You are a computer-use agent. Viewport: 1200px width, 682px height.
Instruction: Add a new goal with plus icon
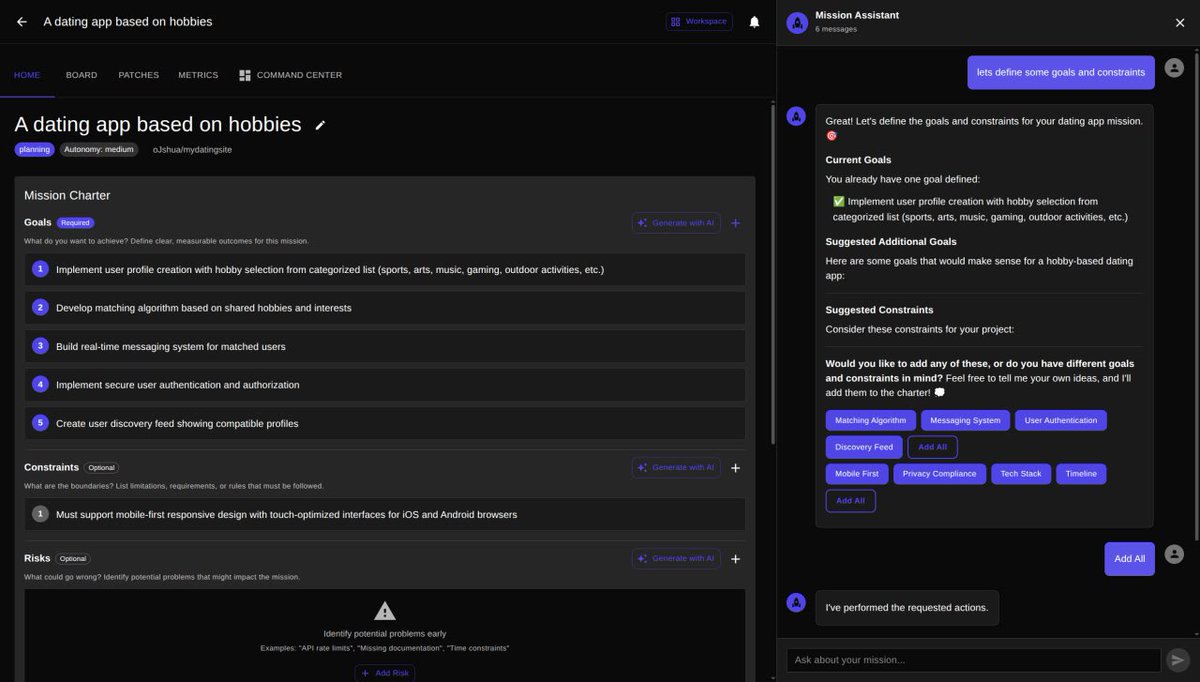[736, 223]
